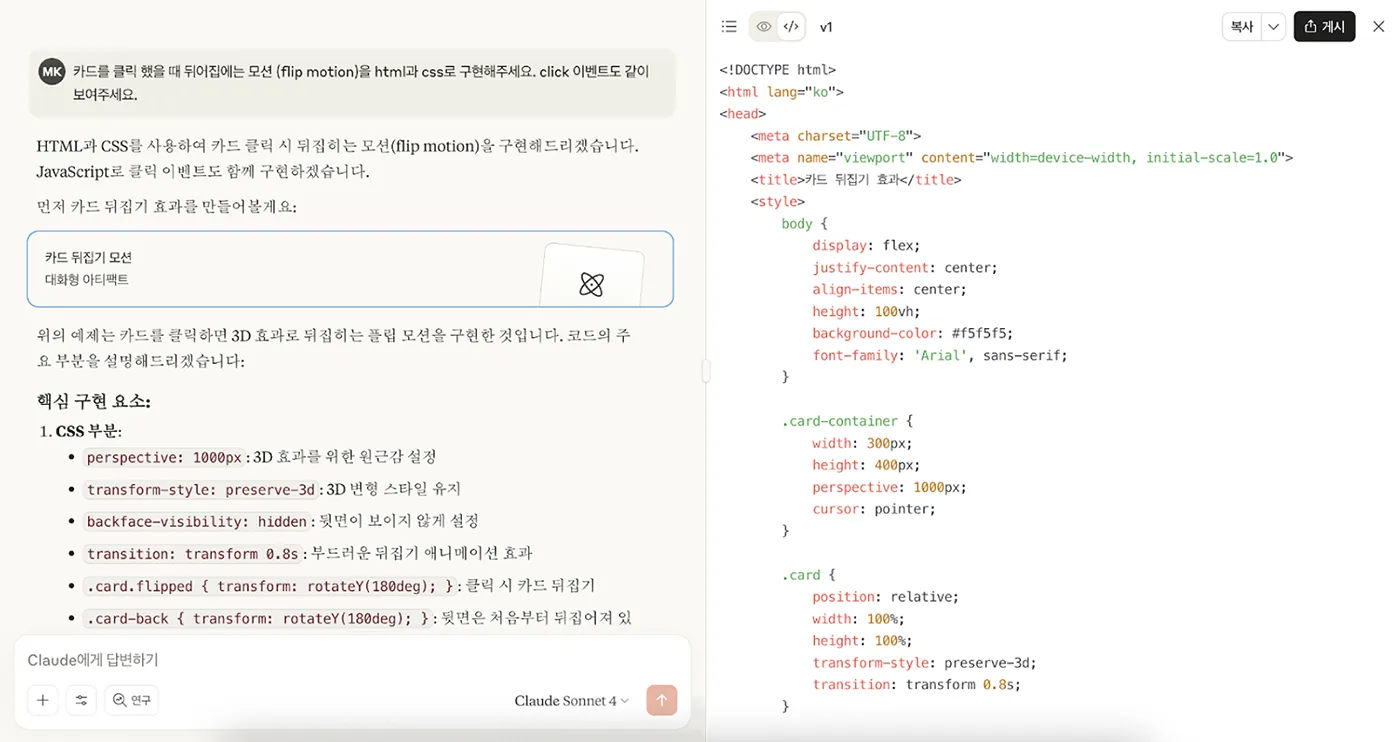Send message with the arrow button

(661, 700)
